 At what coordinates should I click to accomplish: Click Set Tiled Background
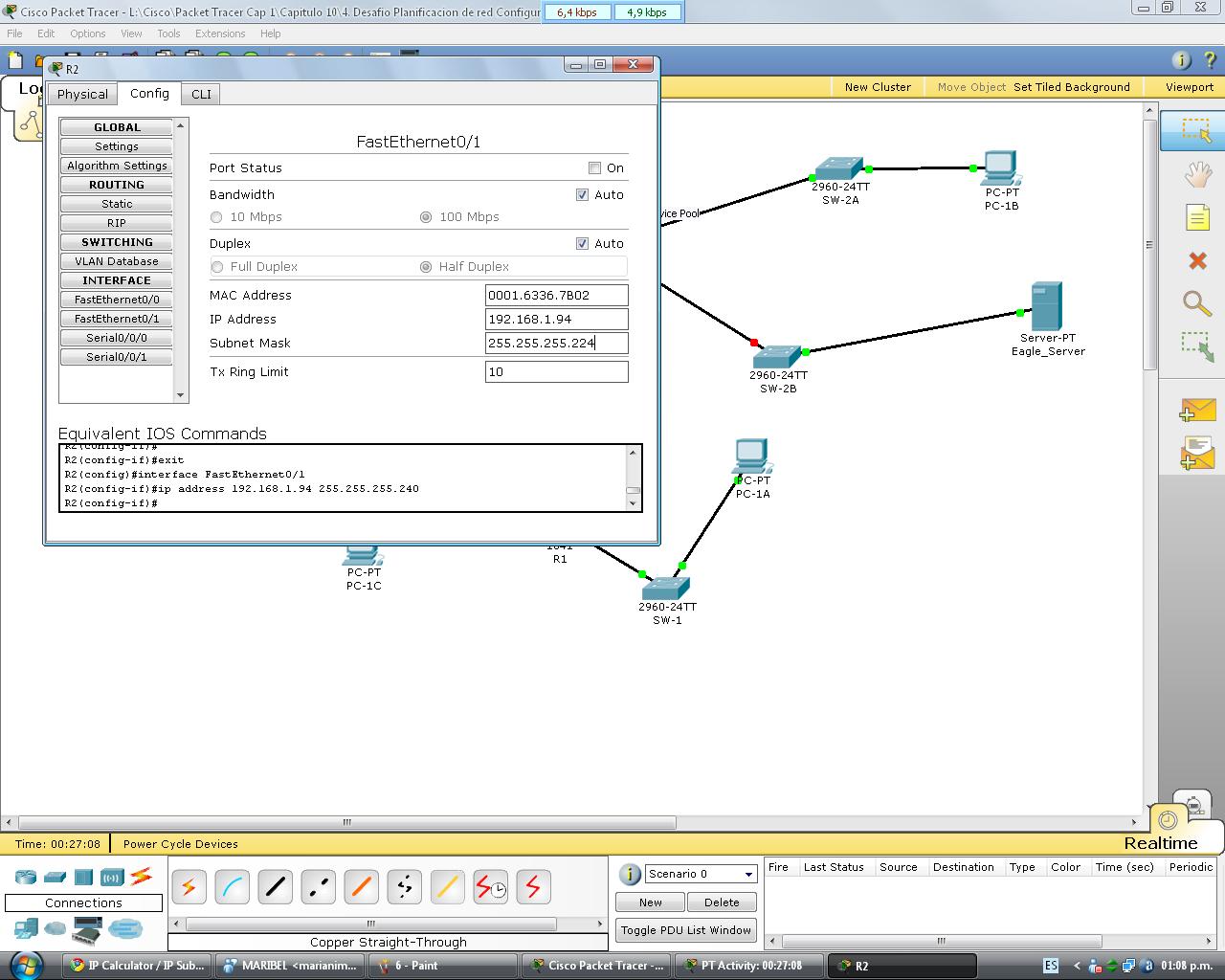1072,87
